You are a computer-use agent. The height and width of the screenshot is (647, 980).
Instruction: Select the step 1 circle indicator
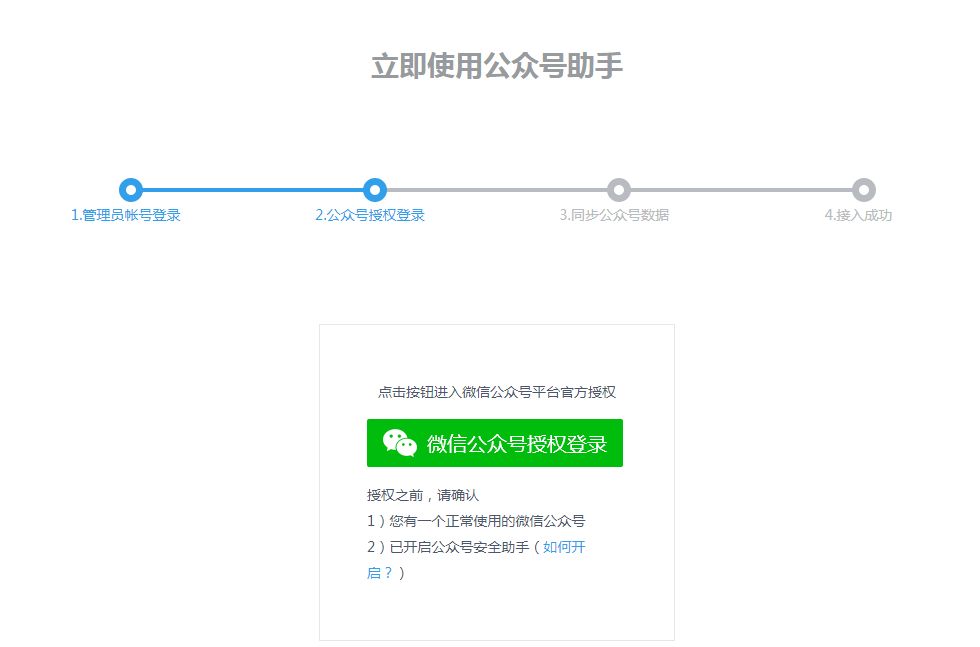coord(129,190)
